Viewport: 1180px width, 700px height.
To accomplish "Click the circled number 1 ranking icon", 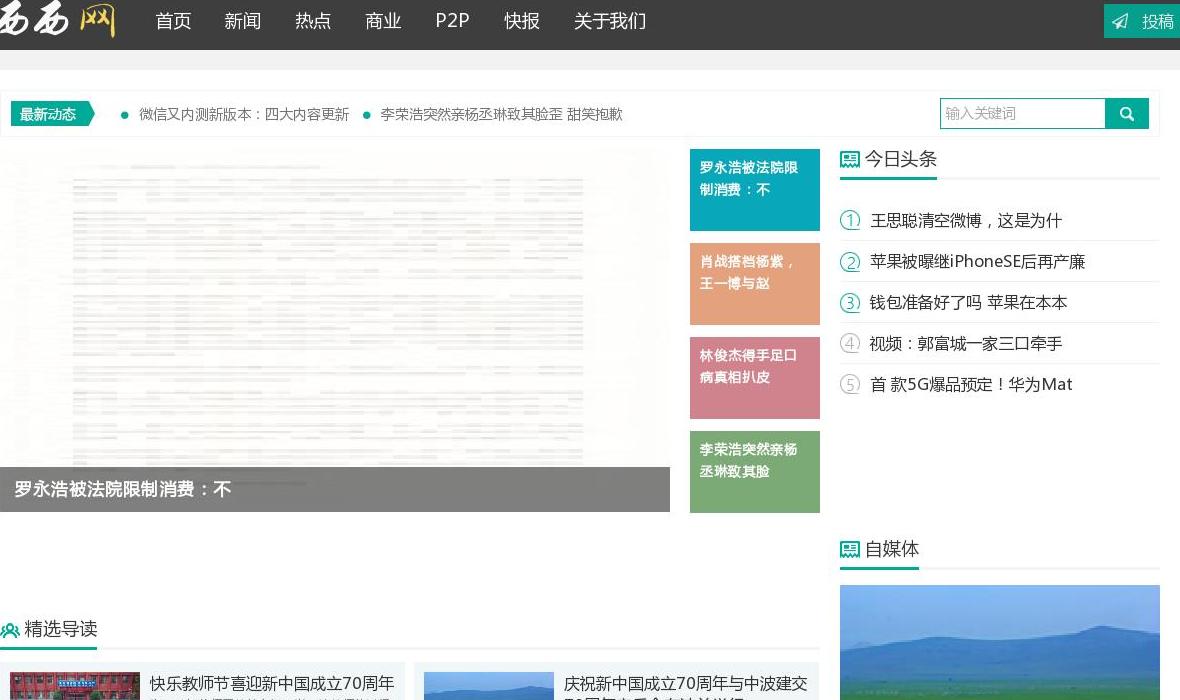I will point(850,220).
